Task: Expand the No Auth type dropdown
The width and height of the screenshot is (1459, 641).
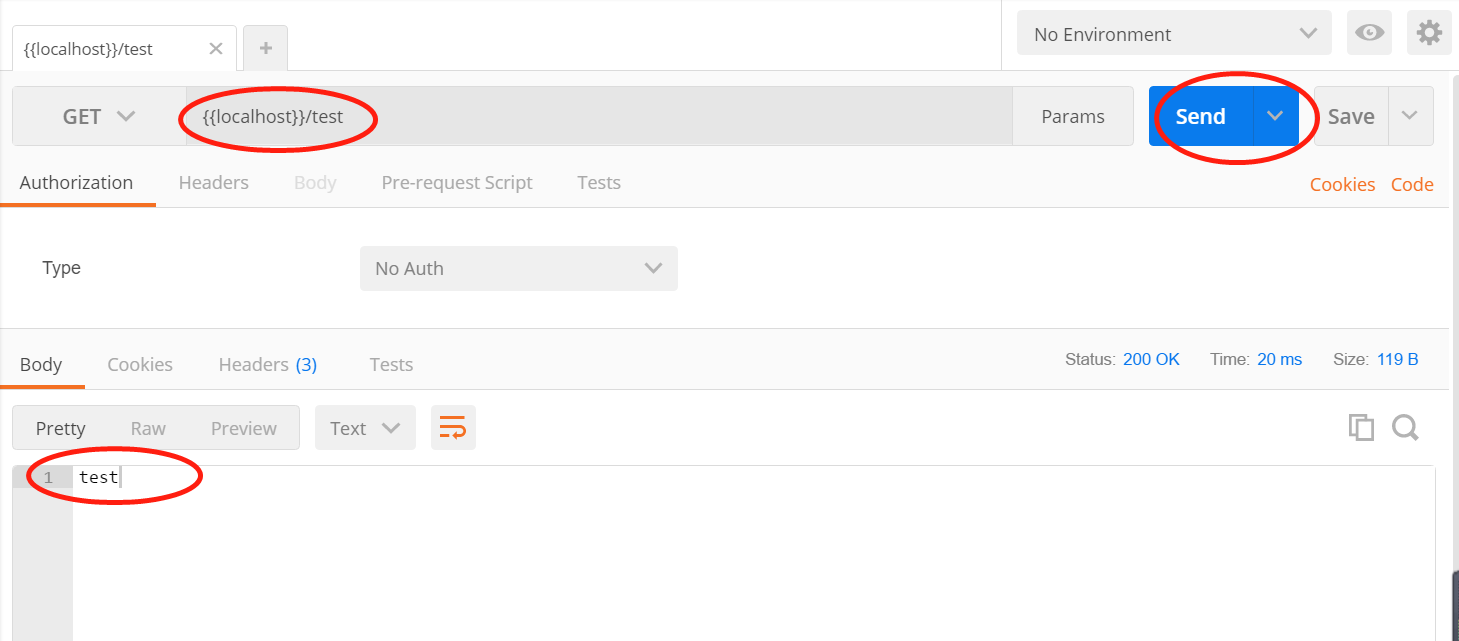Action: point(519,268)
